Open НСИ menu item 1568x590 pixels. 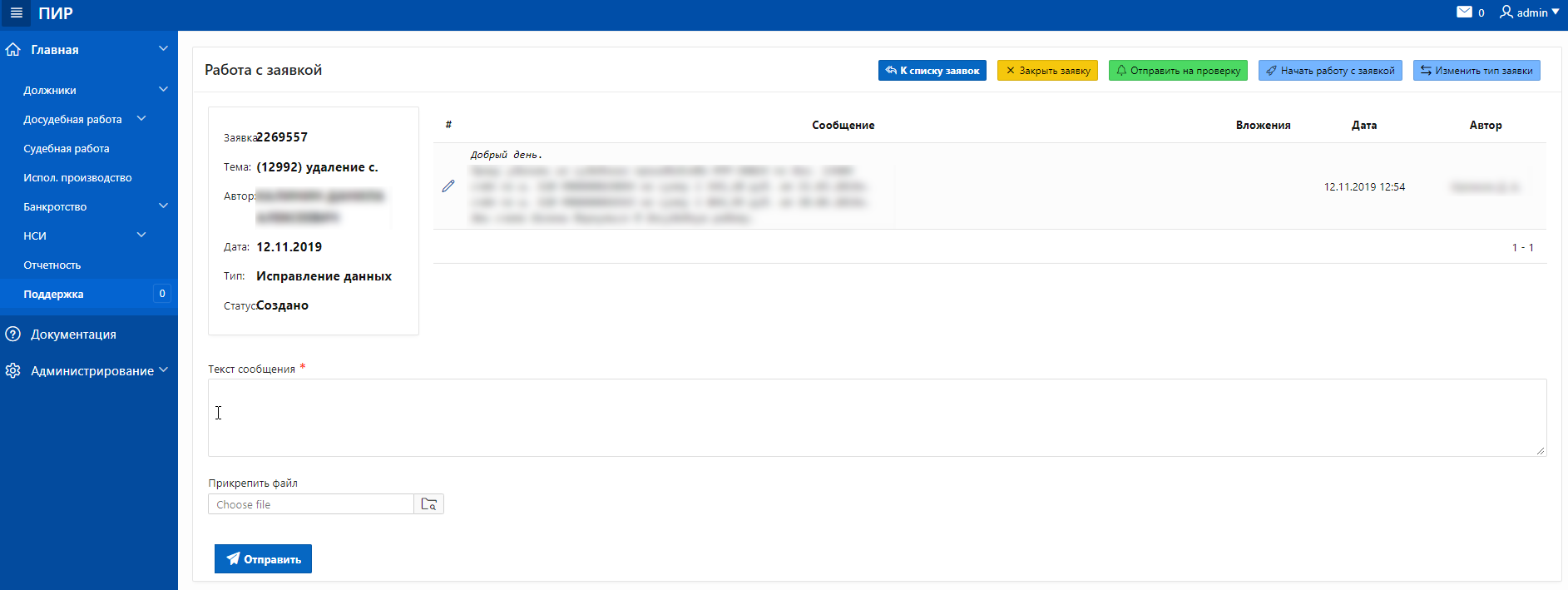coord(35,236)
